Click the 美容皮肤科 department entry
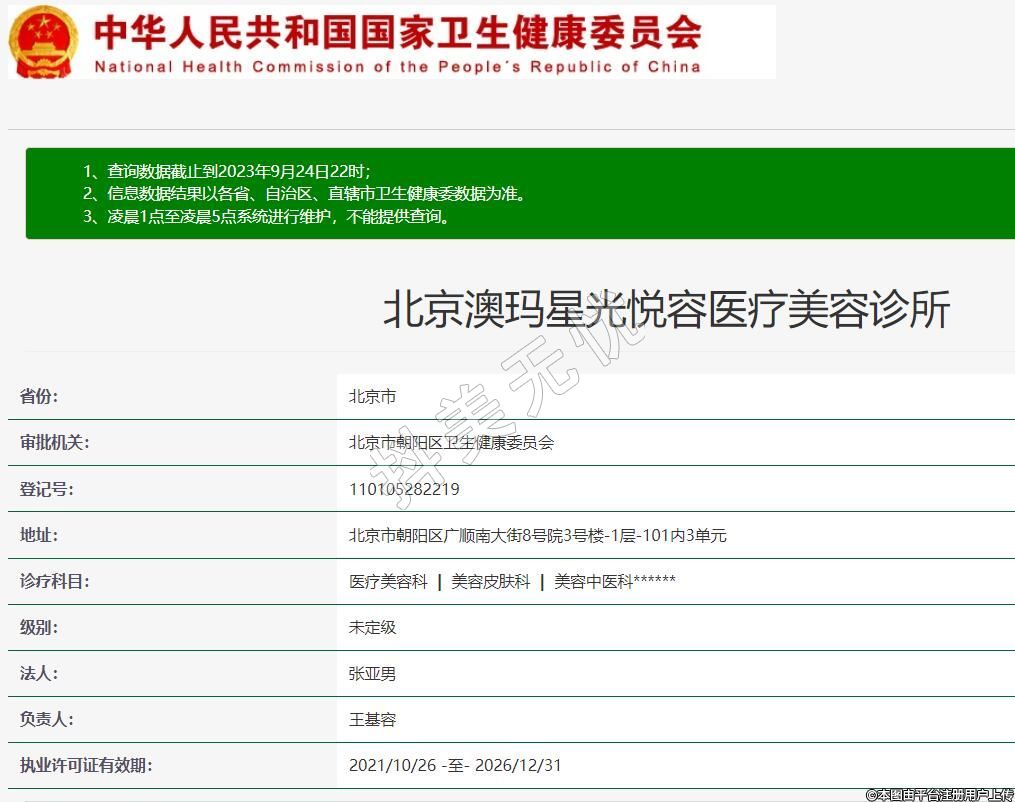The width and height of the screenshot is (1015, 802). coord(490,581)
